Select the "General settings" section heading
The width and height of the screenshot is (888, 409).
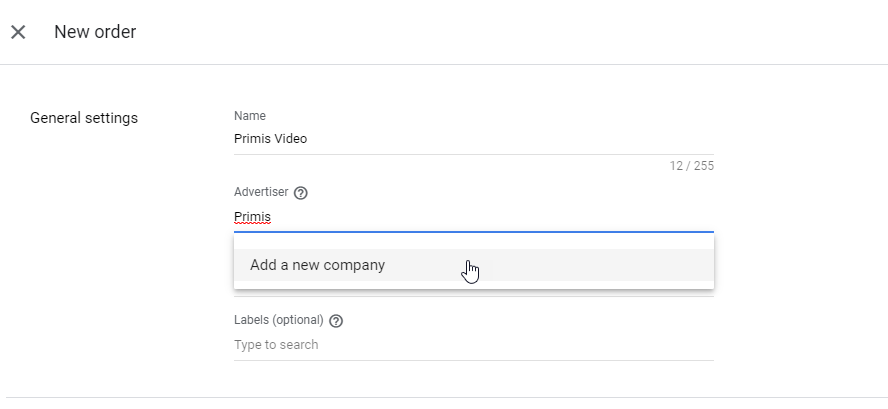pyautogui.click(x=84, y=118)
